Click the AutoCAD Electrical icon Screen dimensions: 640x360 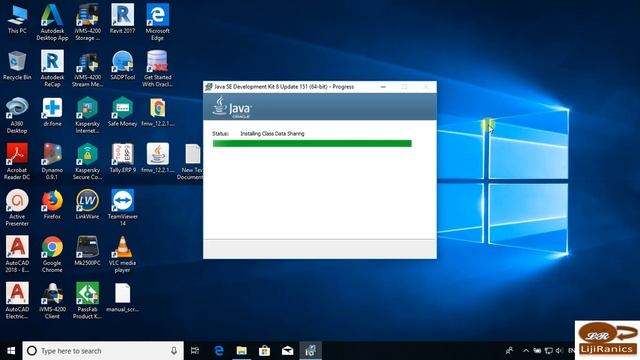(x=17, y=301)
